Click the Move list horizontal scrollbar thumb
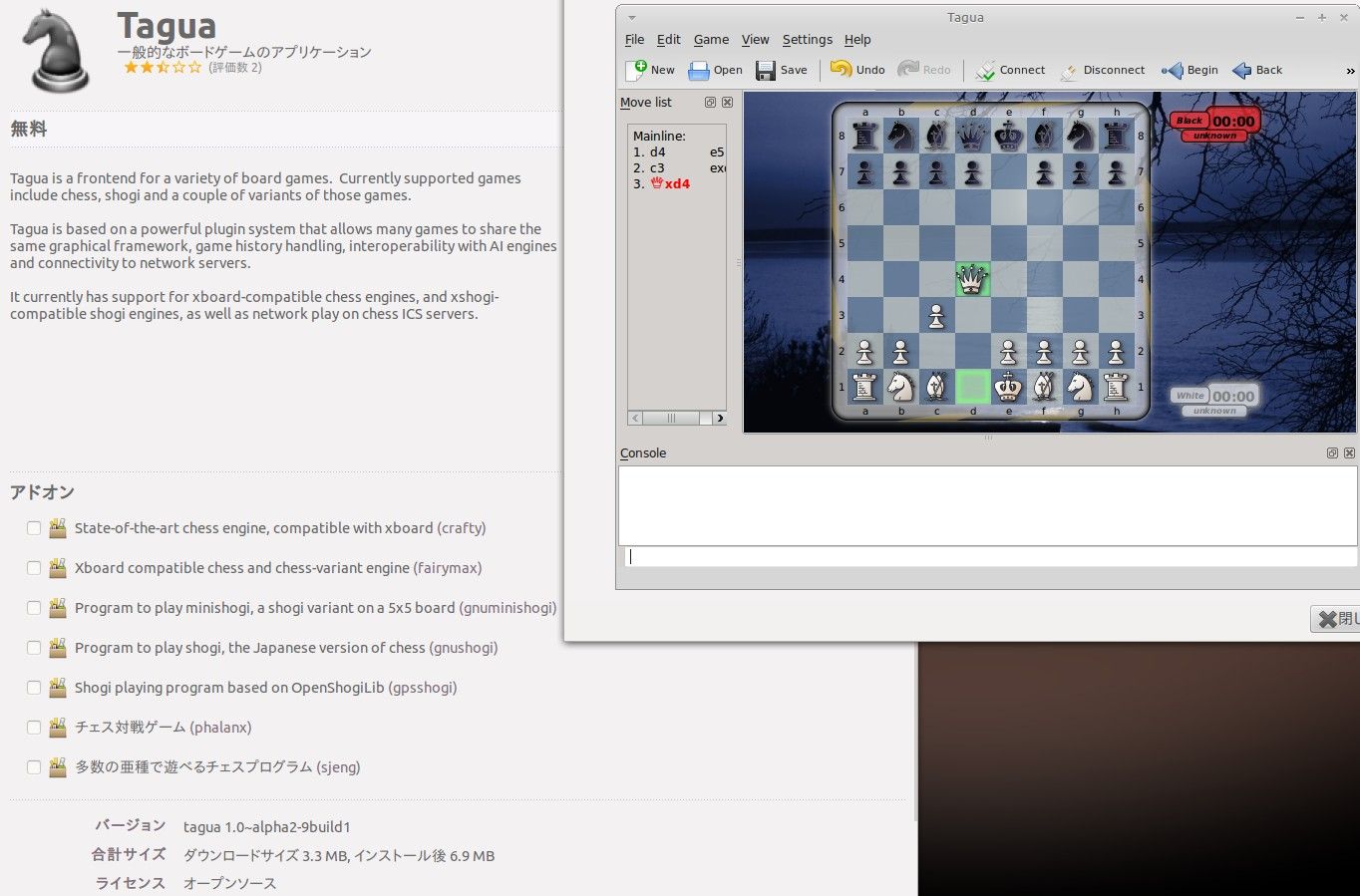 tap(671, 419)
